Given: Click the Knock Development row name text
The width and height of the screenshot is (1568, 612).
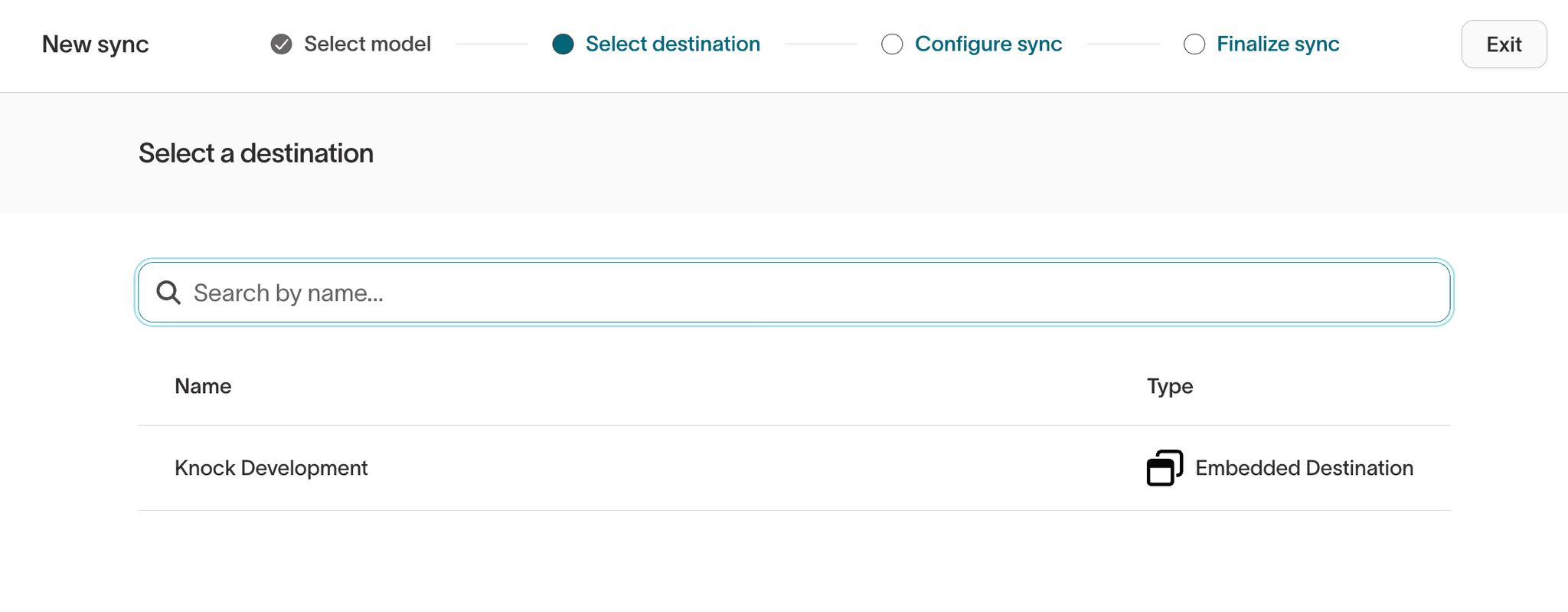Looking at the screenshot, I should point(271,468).
